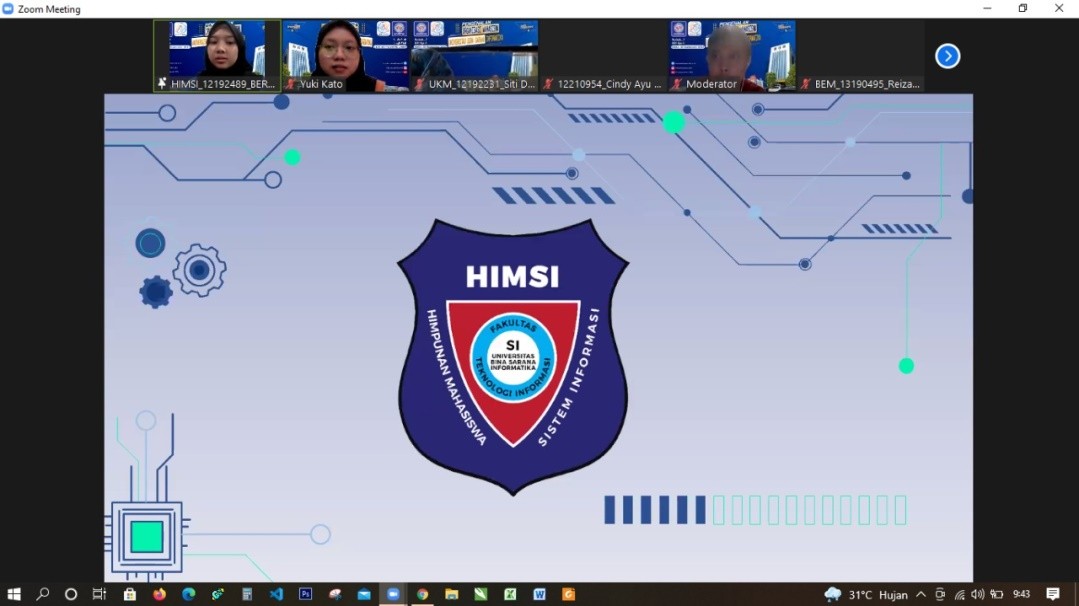Show next participants with the blue arrow
1079x606 pixels.
tap(948, 56)
